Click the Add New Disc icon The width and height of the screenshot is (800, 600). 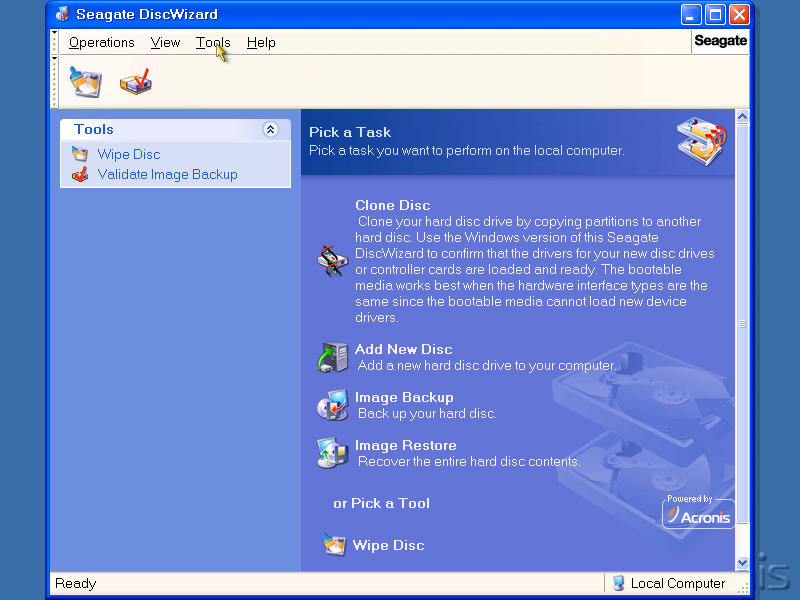[331, 357]
